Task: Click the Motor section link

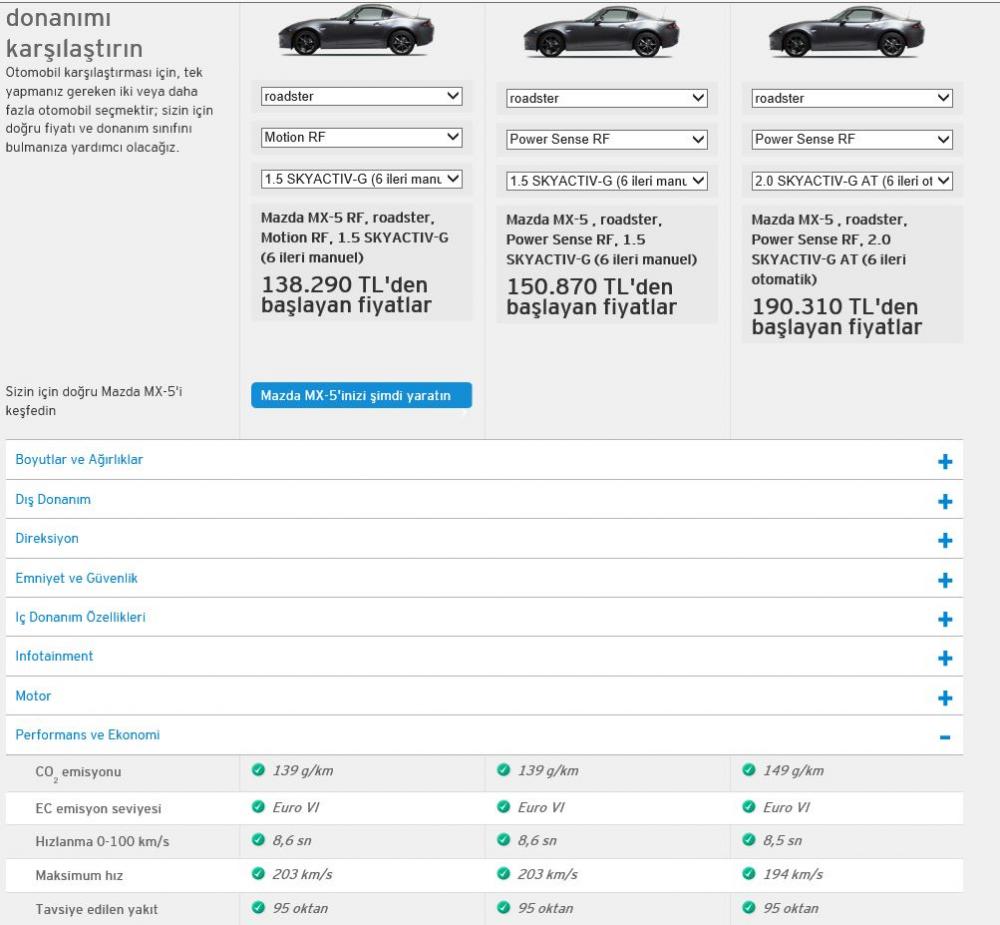Action: [33, 696]
